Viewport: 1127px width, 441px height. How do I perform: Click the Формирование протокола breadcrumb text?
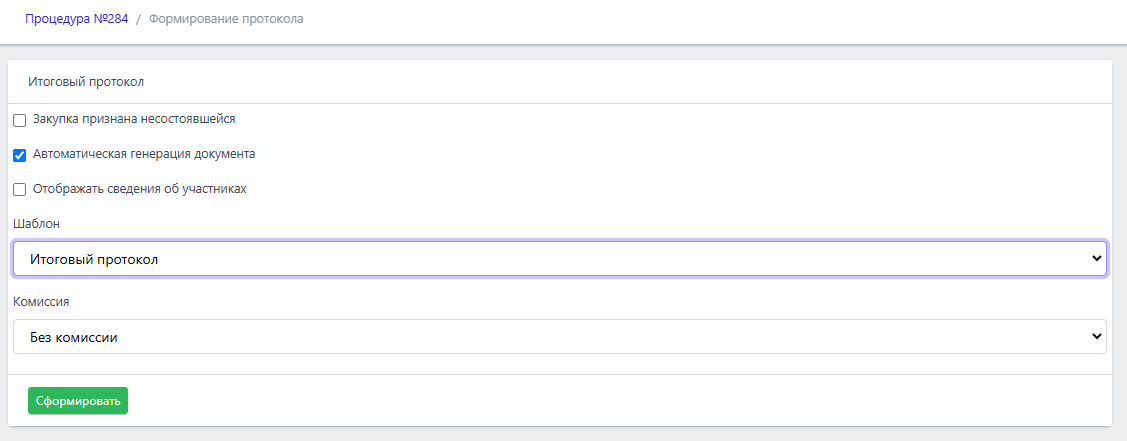pyautogui.click(x=226, y=18)
